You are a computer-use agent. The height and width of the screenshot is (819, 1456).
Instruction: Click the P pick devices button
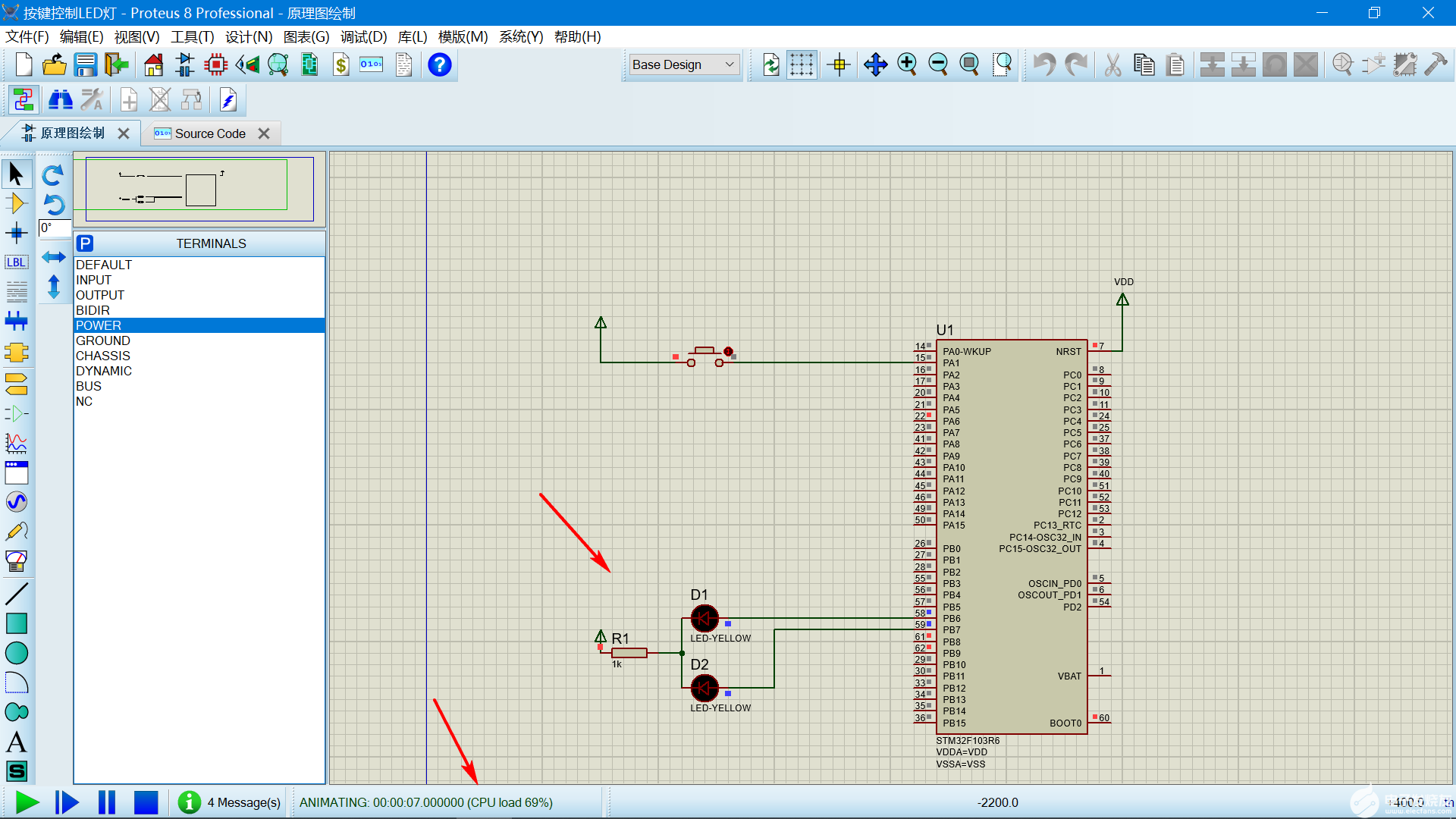click(x=85, y=243)
